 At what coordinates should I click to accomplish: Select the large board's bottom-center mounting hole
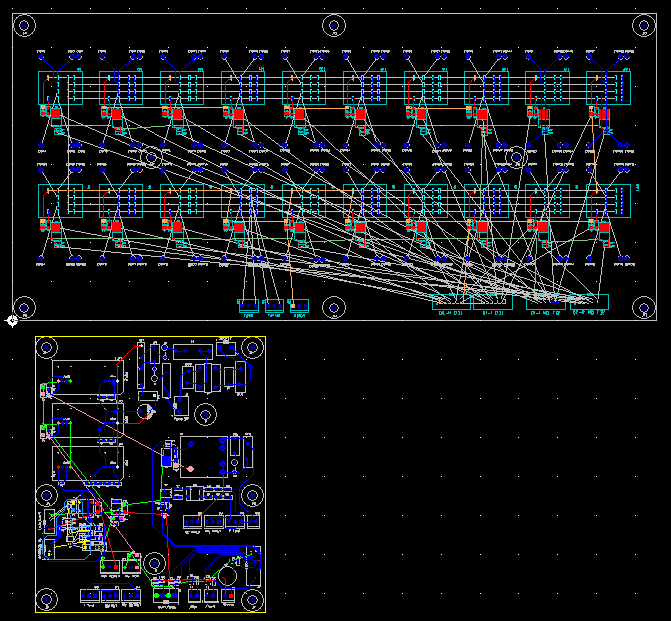pos(333,307)
